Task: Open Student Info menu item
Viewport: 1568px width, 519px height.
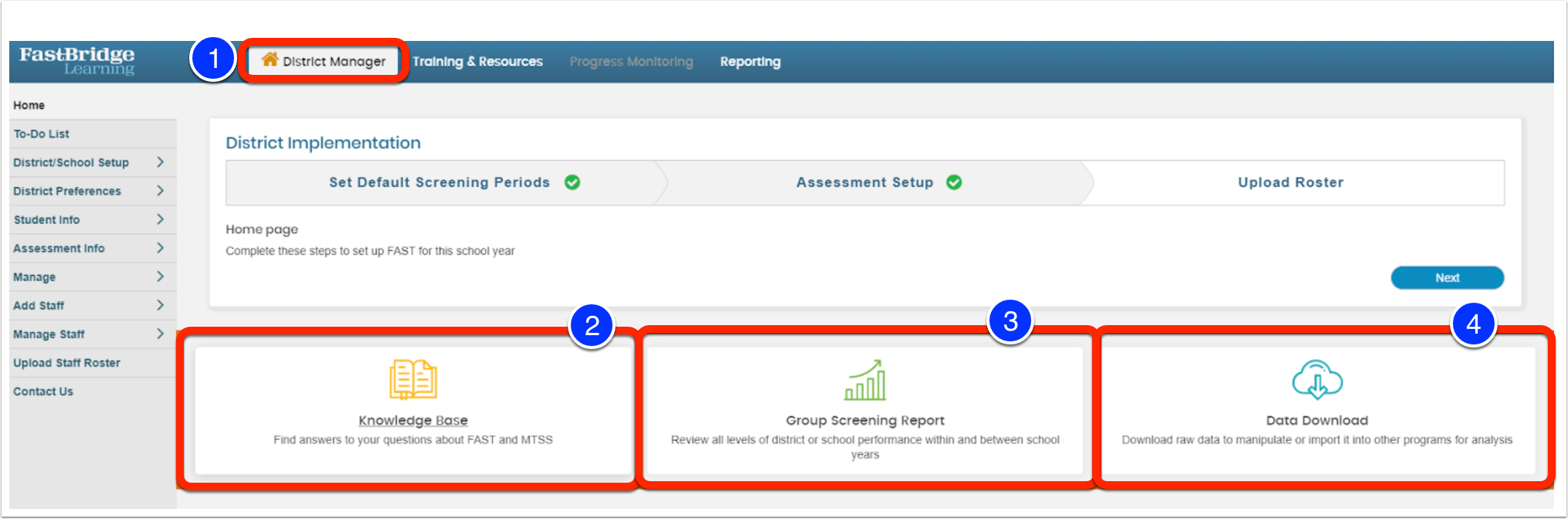Action: [x=46, y=219]
